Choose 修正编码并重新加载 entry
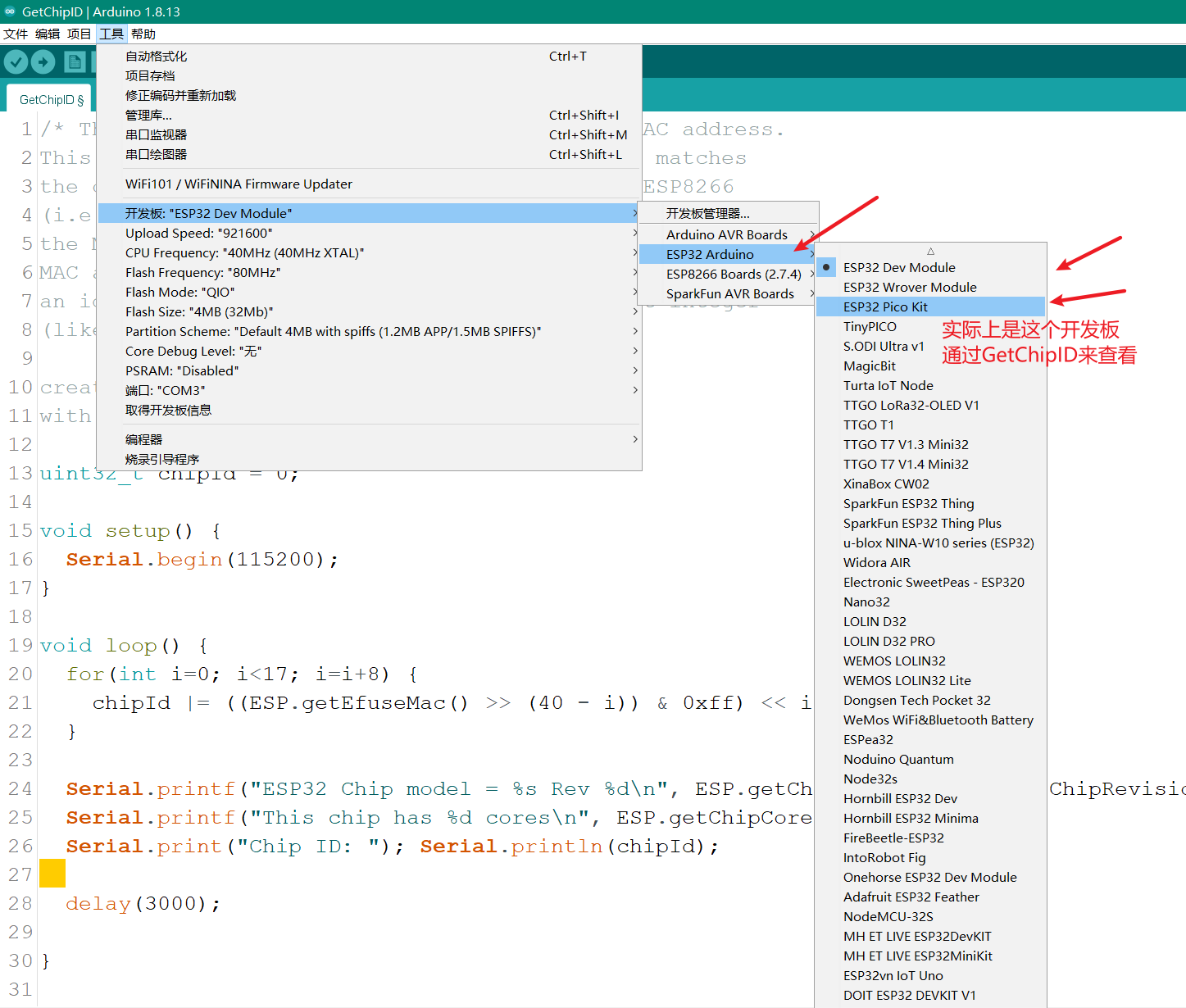Viewport: 1186px width, 1008px height. (x=369, y=95)
